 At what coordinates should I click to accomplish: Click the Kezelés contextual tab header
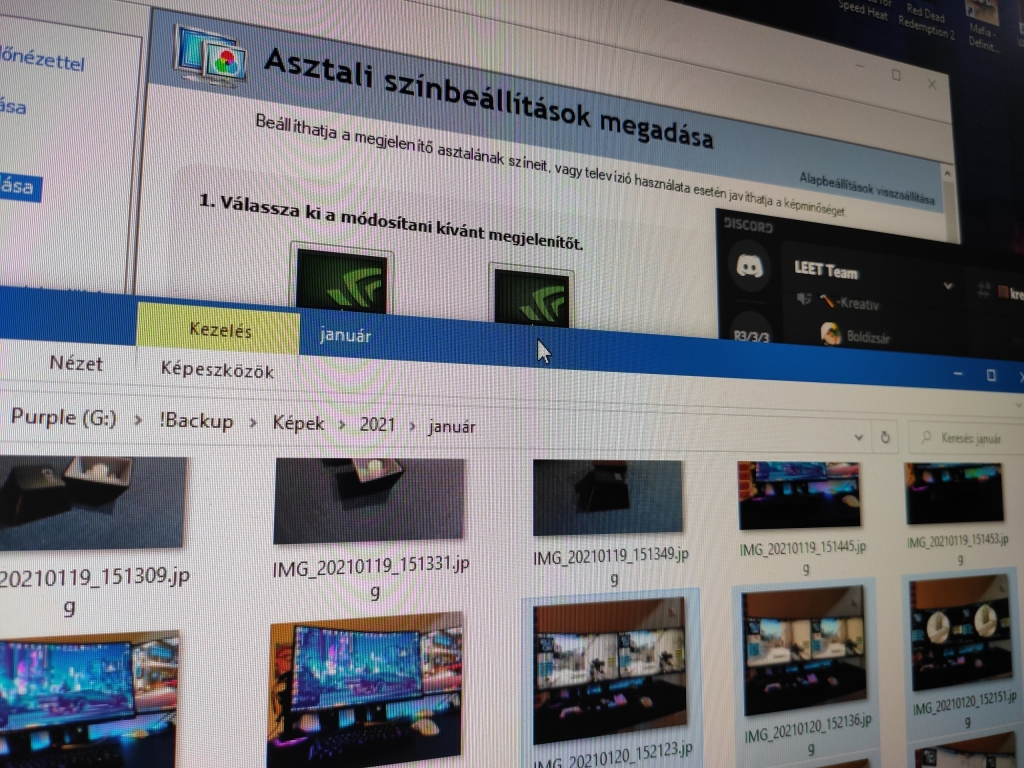(221, 331)
